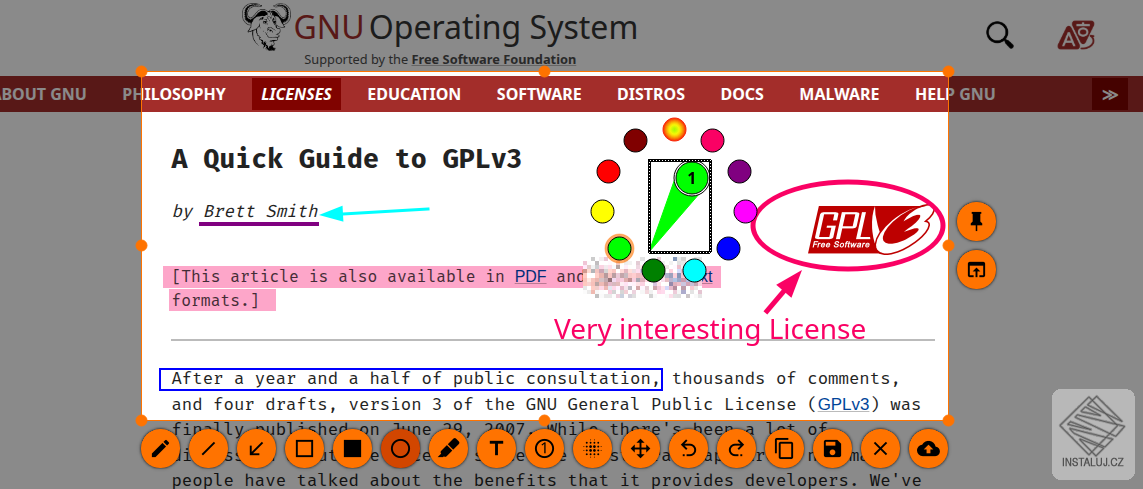The height and width of the screenshot is (489, 1143).
Task: Open the DOCS menu item
Action: 742,94
